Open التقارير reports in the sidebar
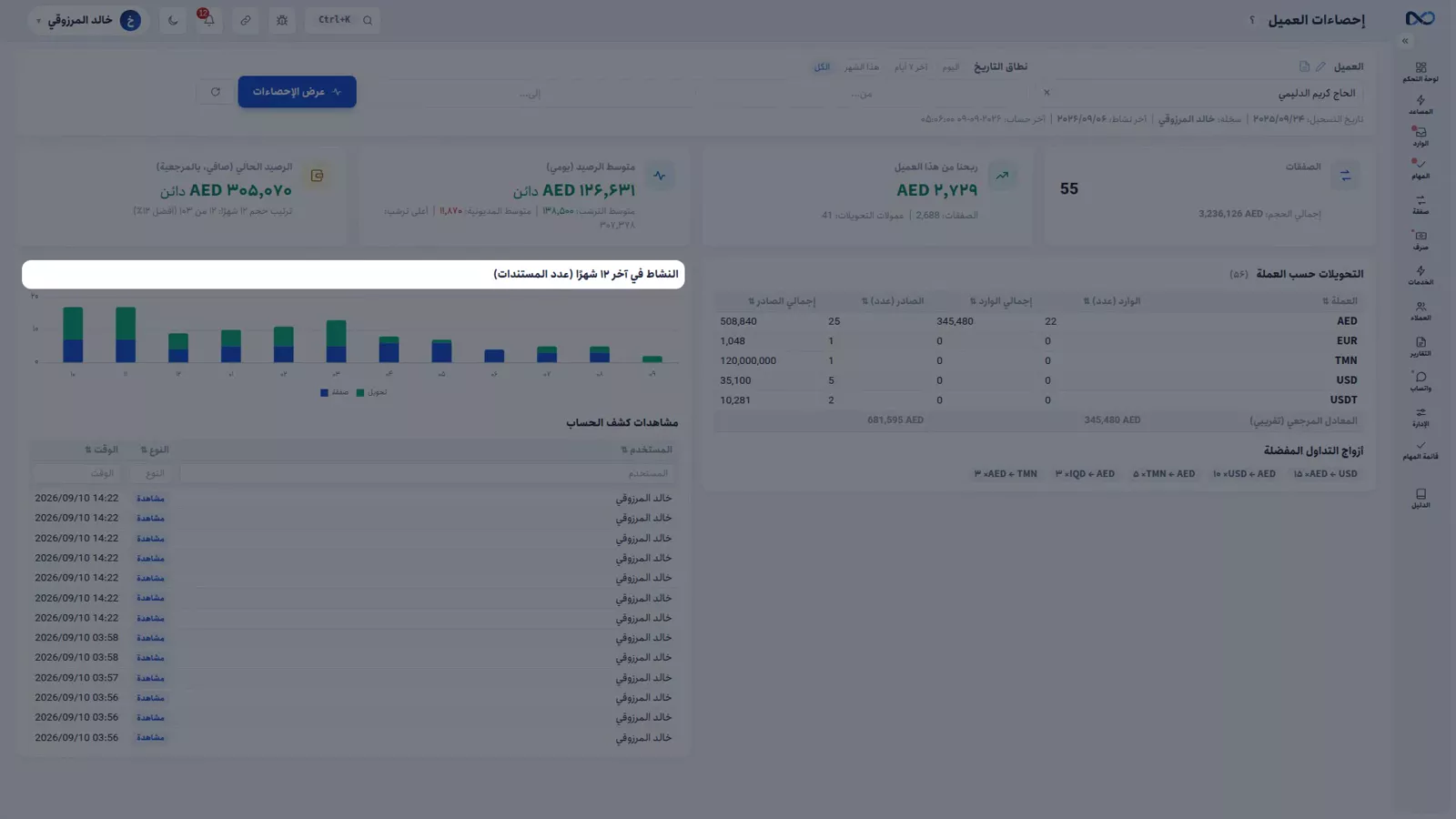 (x=1421, y=347)
